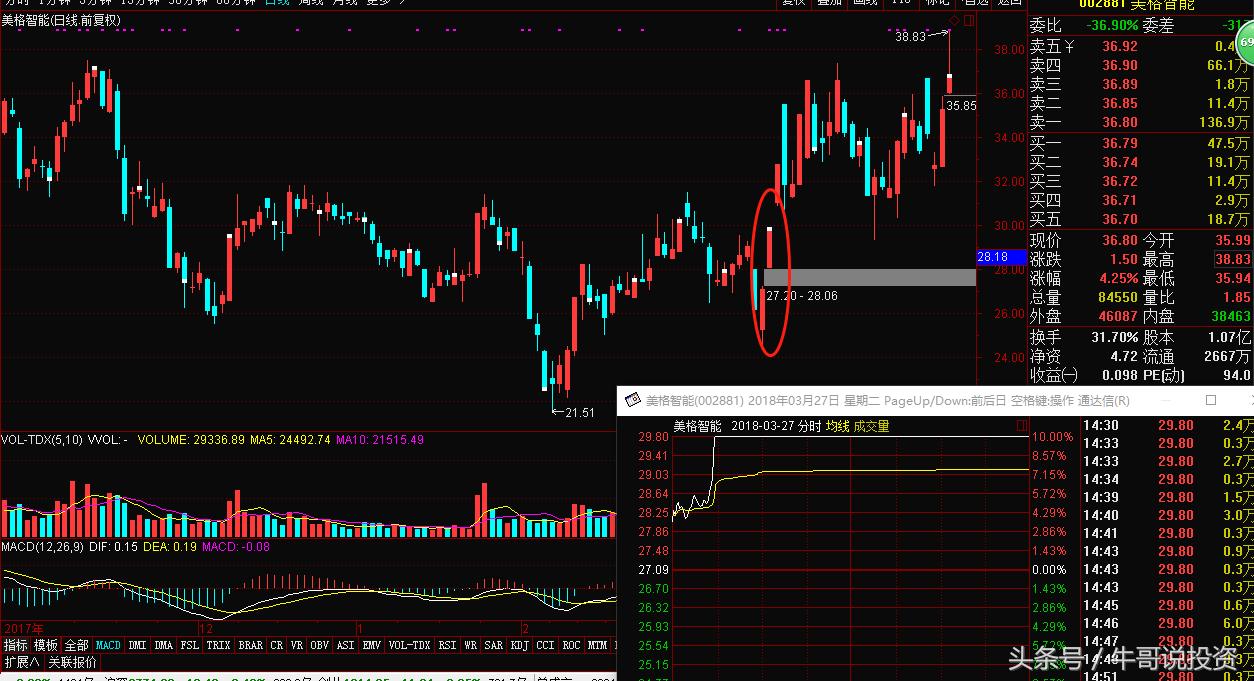
Task: Click the 35.85 price label on chart
Action: [962, 104]
